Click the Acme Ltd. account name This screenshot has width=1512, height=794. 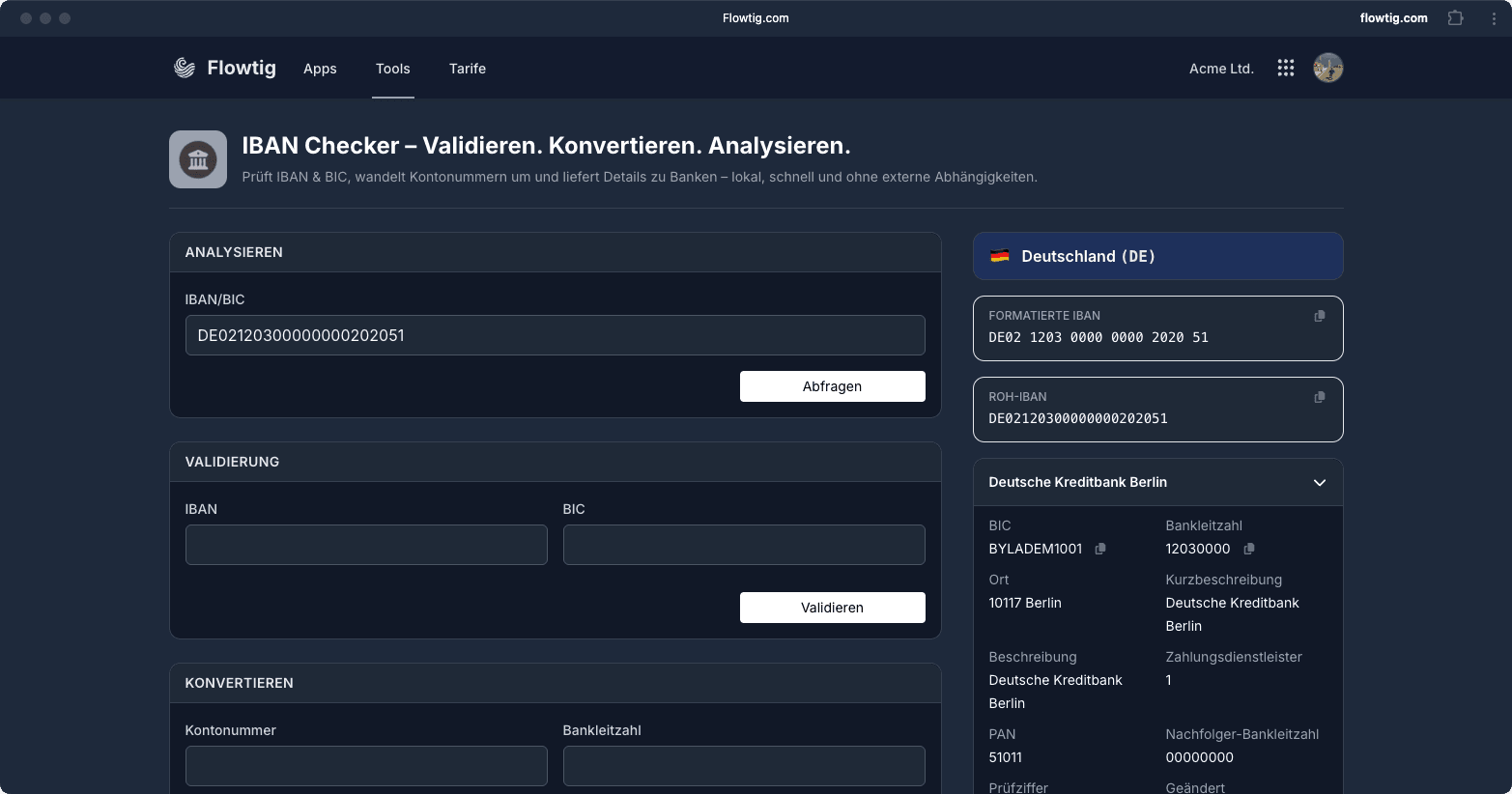[1221, 69]
